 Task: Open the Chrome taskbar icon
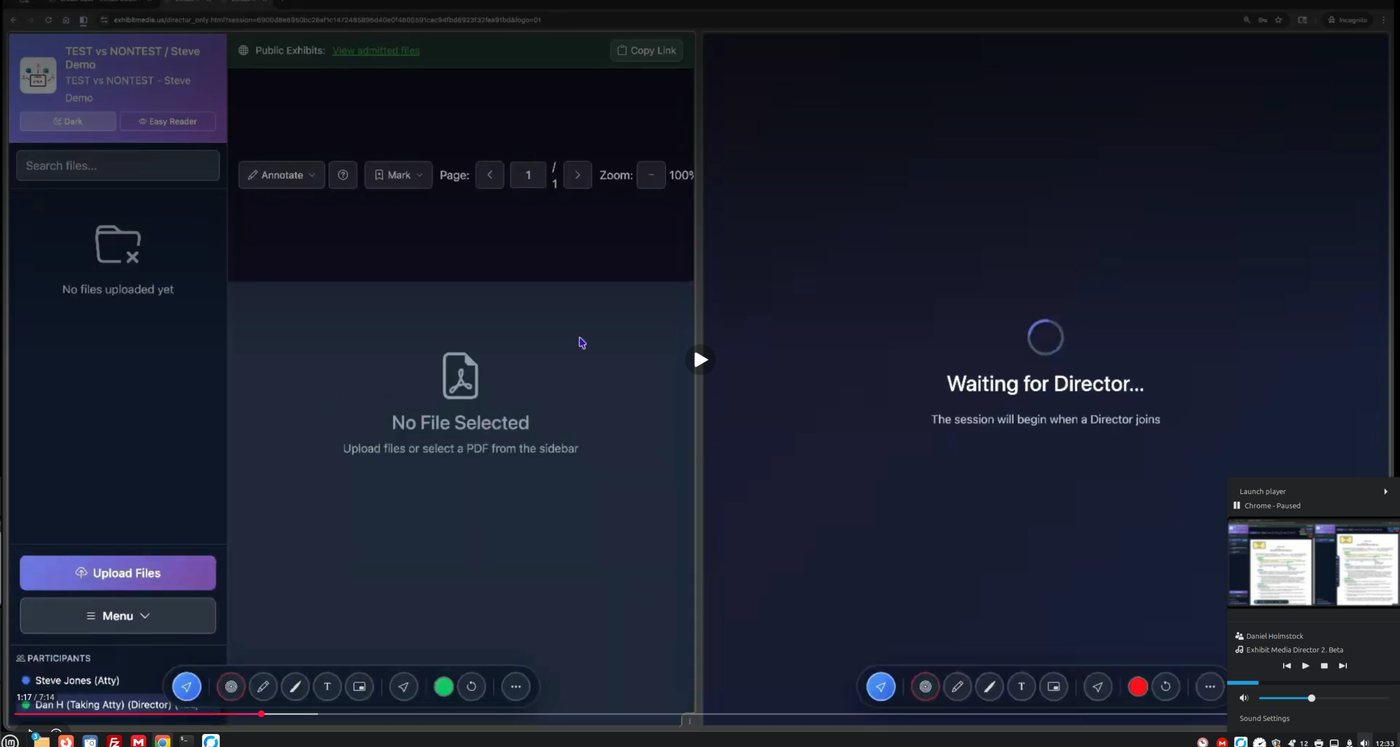tap(162, 741)
